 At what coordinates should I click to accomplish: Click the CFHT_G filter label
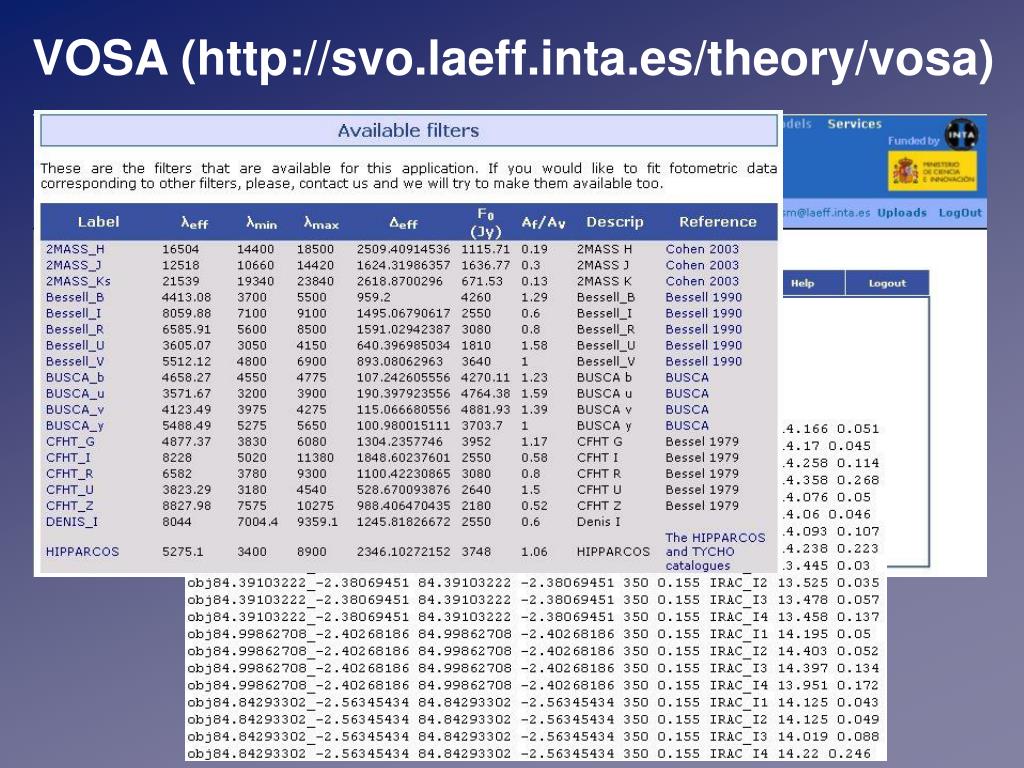71,441
